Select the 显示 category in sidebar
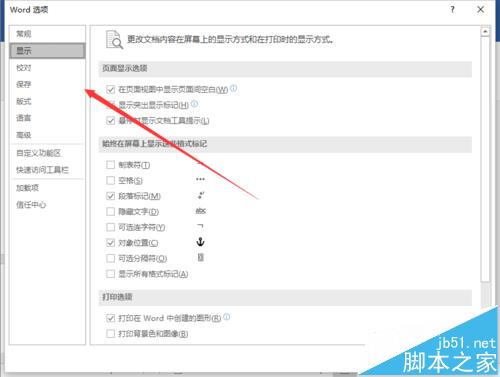This screenshot has width=500, height=377. tap(47, 51)
